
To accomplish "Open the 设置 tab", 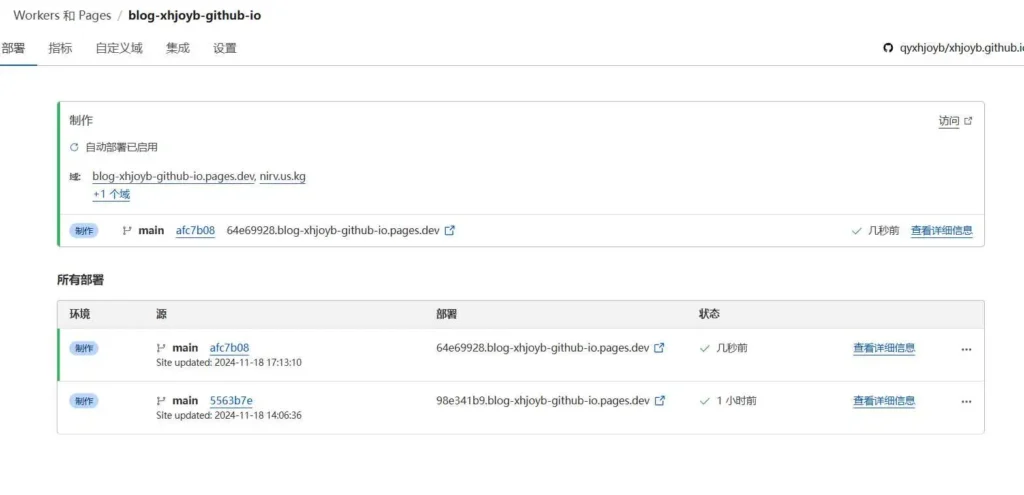I will 225,48.
